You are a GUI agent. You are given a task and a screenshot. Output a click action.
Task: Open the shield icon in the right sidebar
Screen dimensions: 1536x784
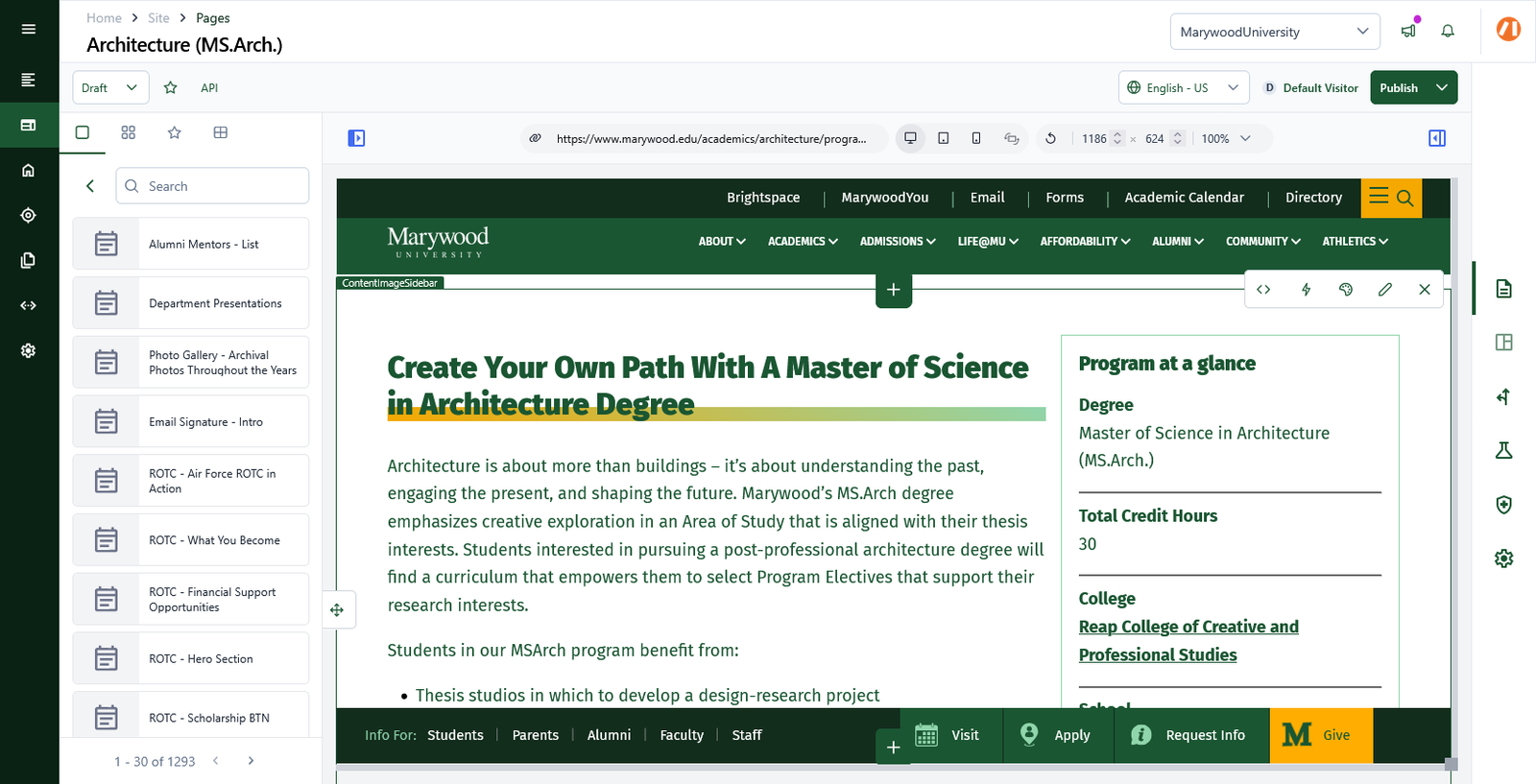(1504, 504)
